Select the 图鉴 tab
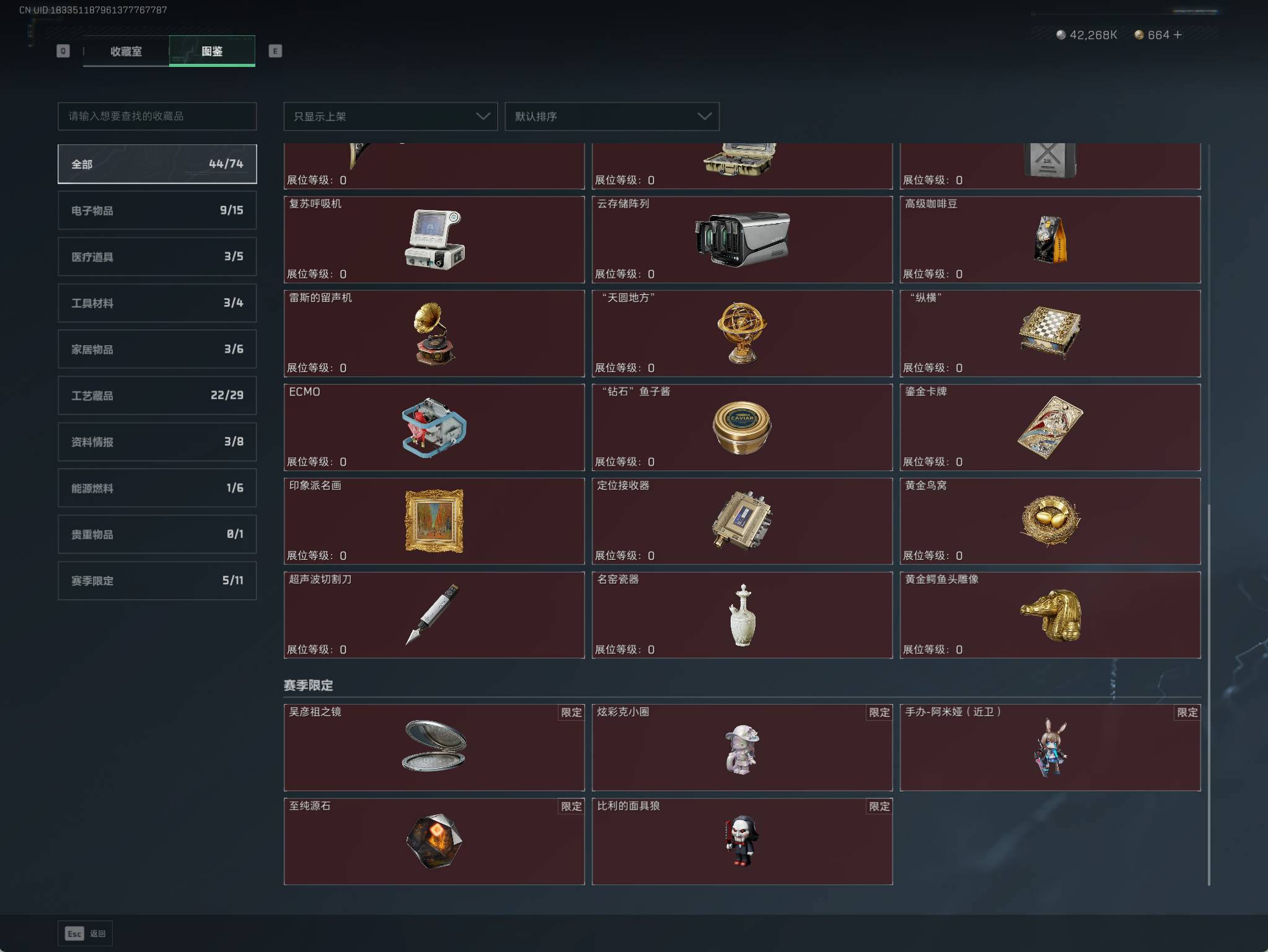The image size is (1268, 952). (x=212, y=51)
